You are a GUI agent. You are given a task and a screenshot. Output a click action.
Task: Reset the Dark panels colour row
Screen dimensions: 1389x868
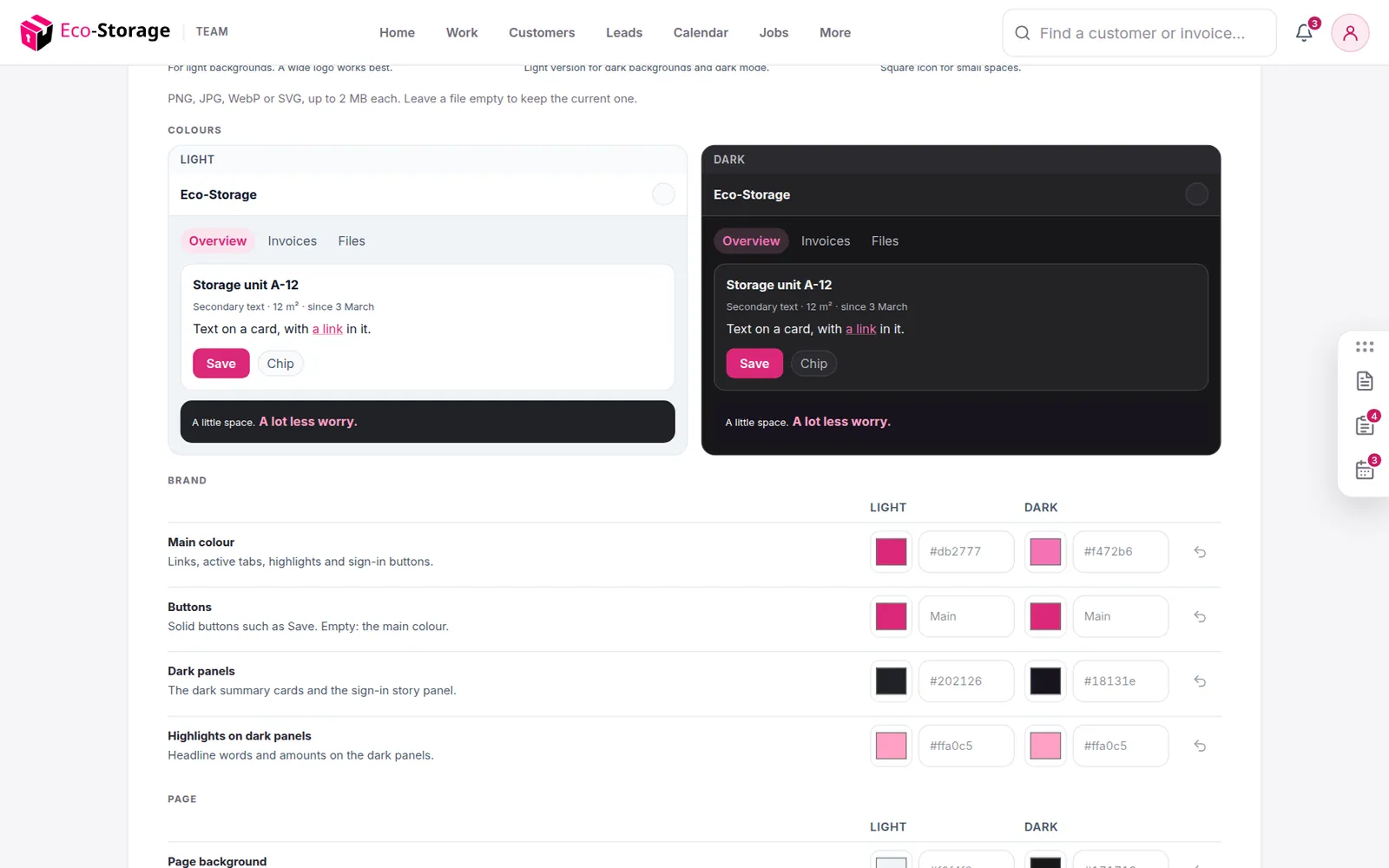(x=1200, y=681)
